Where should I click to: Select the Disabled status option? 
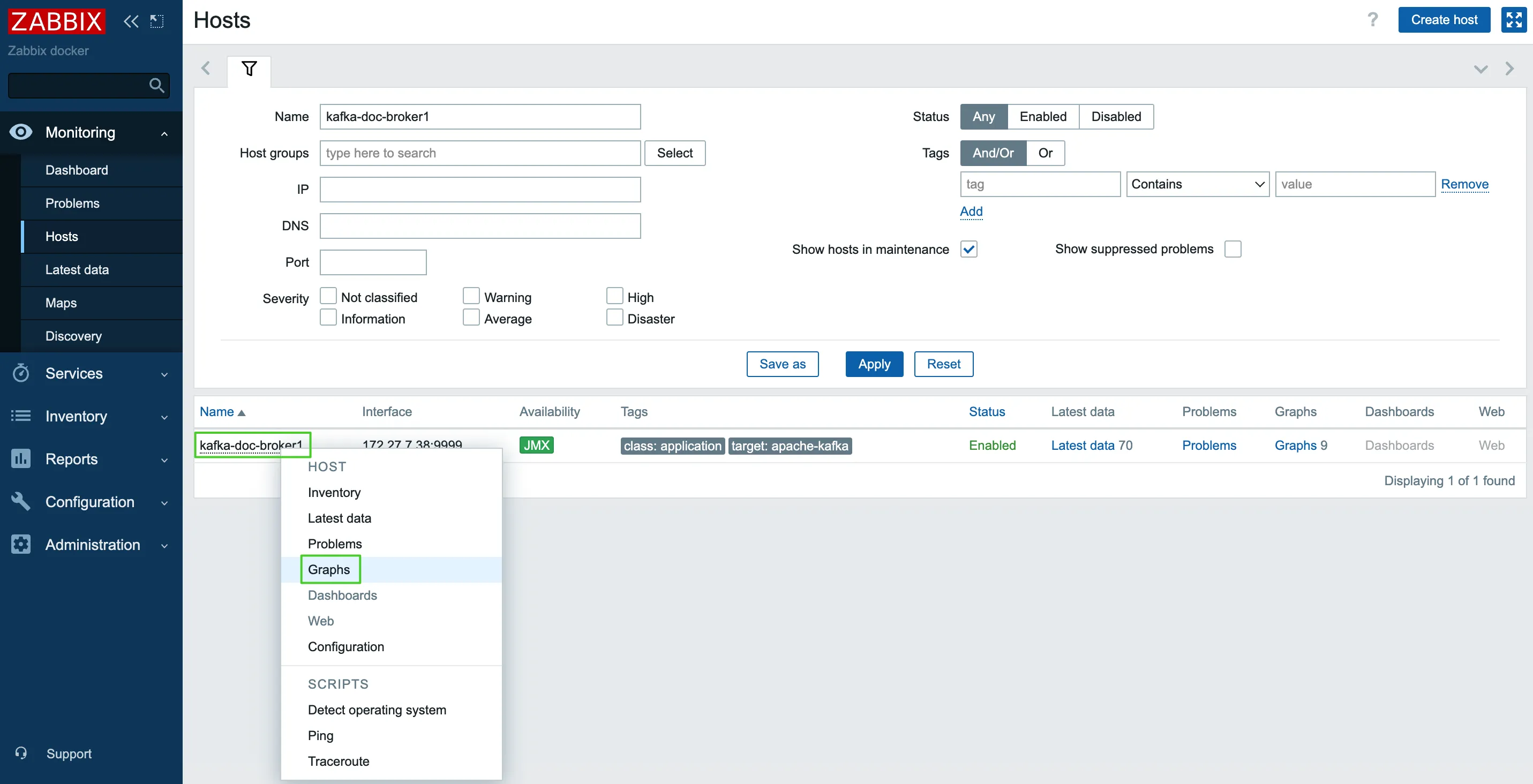(x=1115, y=117)
